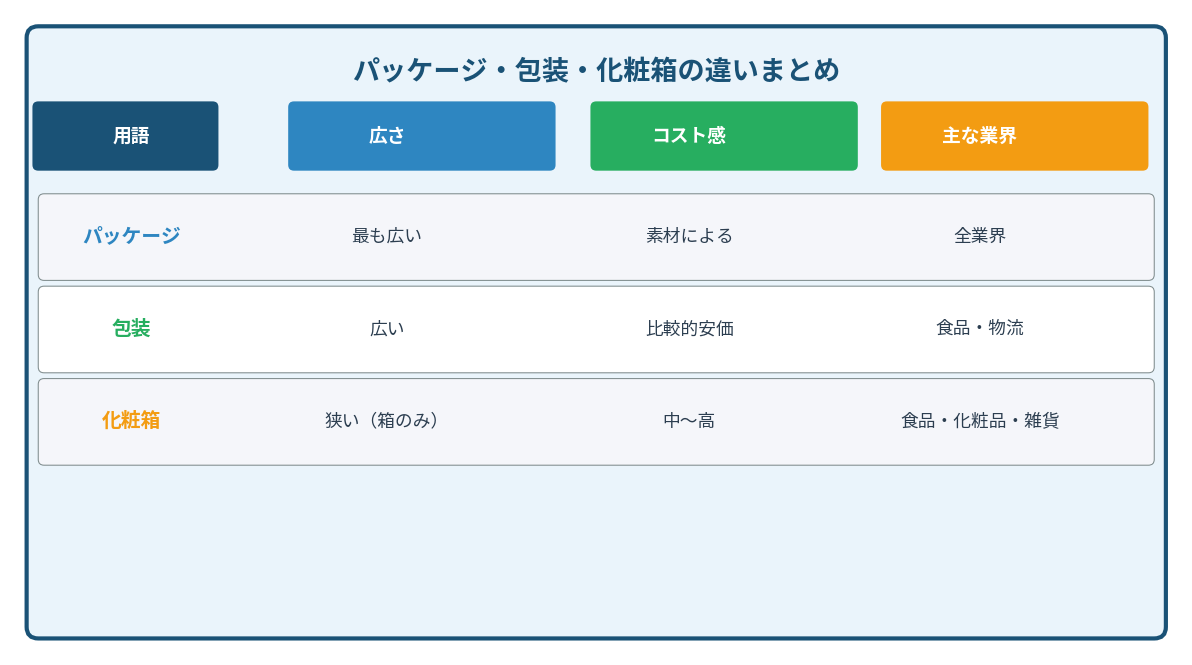
Task: Click the blue パッケージ row label
Action: click(131, 236)
